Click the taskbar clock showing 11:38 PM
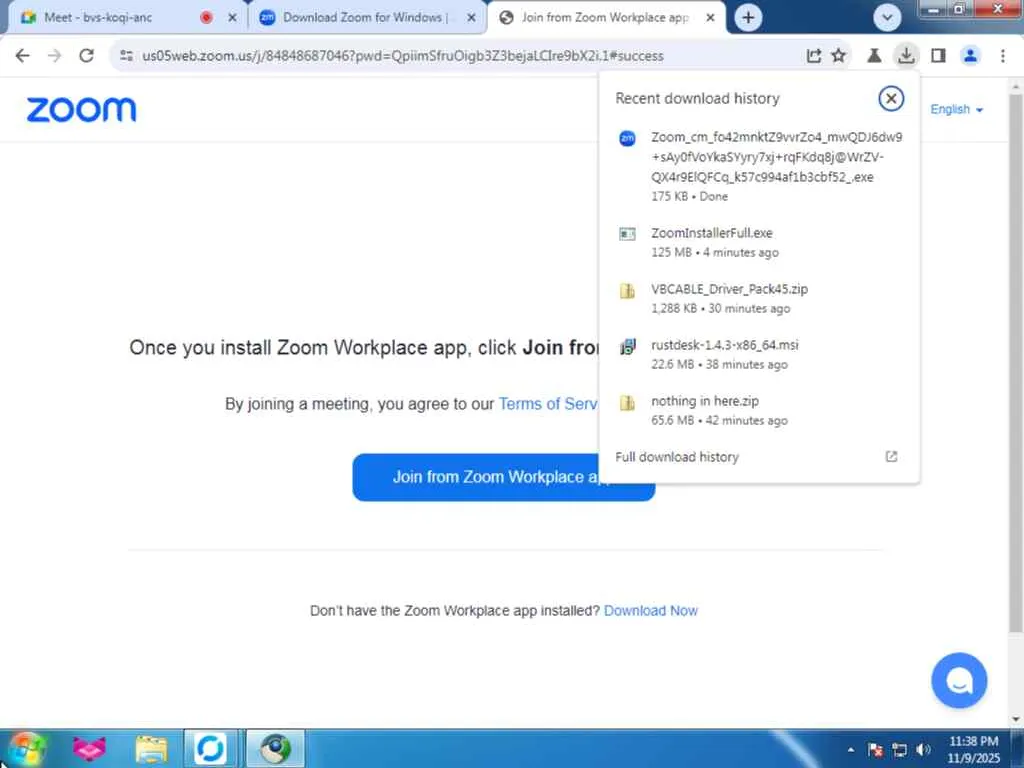 [973, 749]
